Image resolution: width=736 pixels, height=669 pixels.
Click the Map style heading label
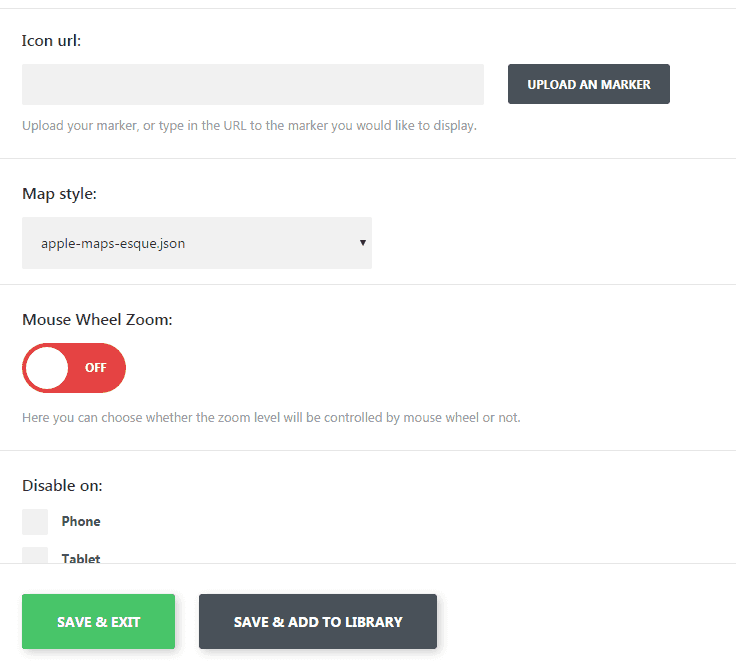pyautogui.click(x=59, y=194)
